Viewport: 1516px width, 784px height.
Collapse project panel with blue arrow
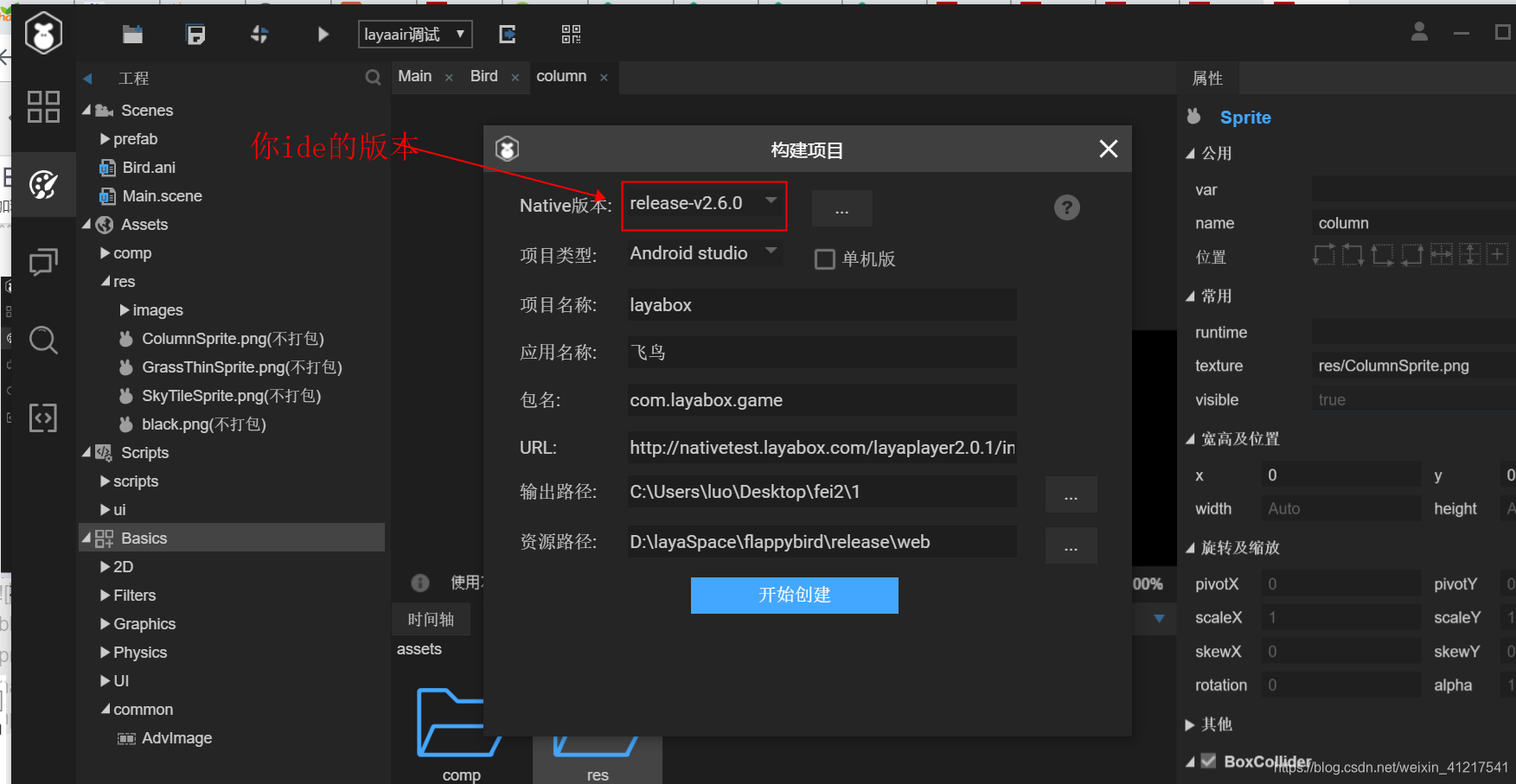87,79
